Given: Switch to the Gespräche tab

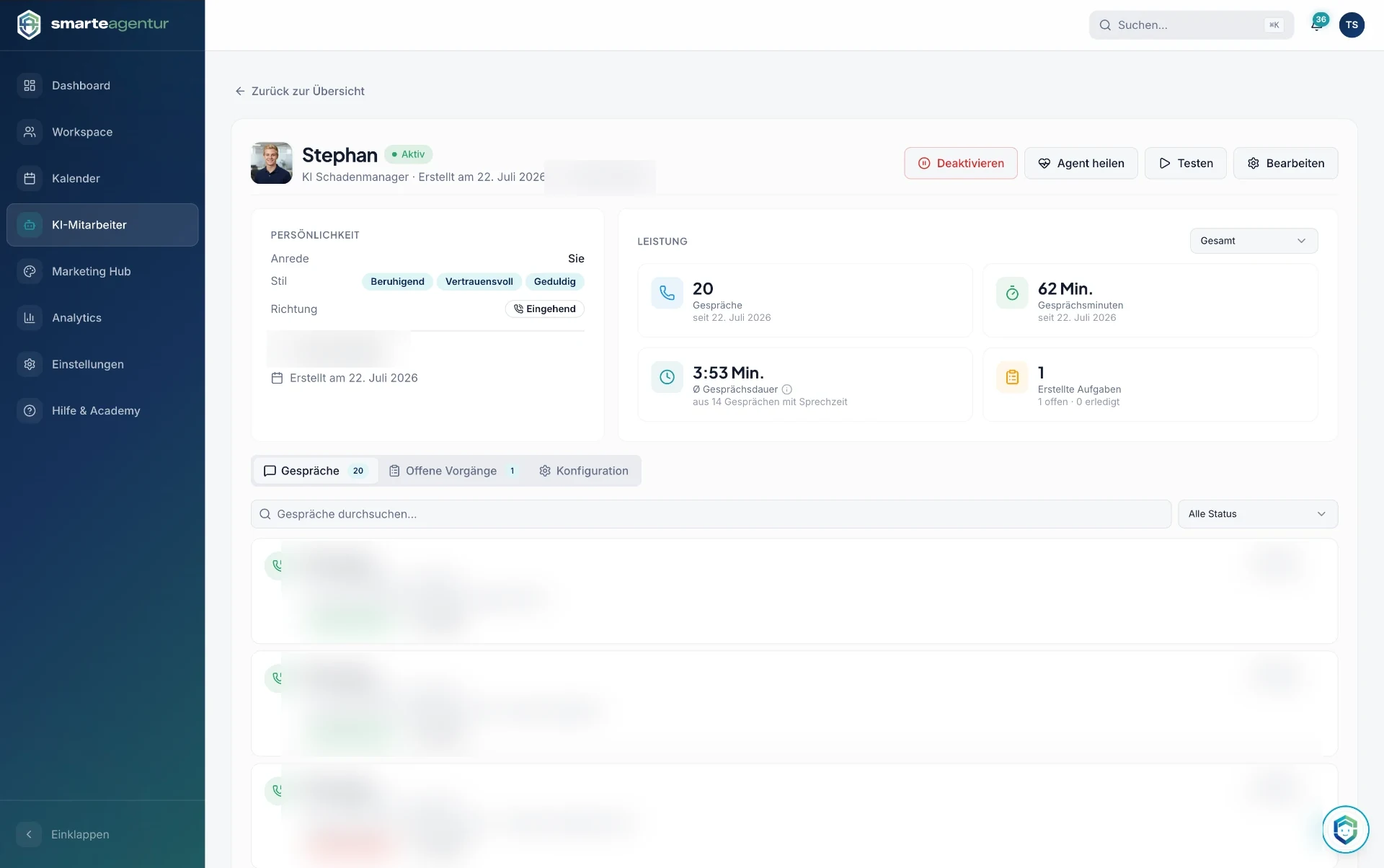Looking at the screenshot, I should tap(316, 471).
